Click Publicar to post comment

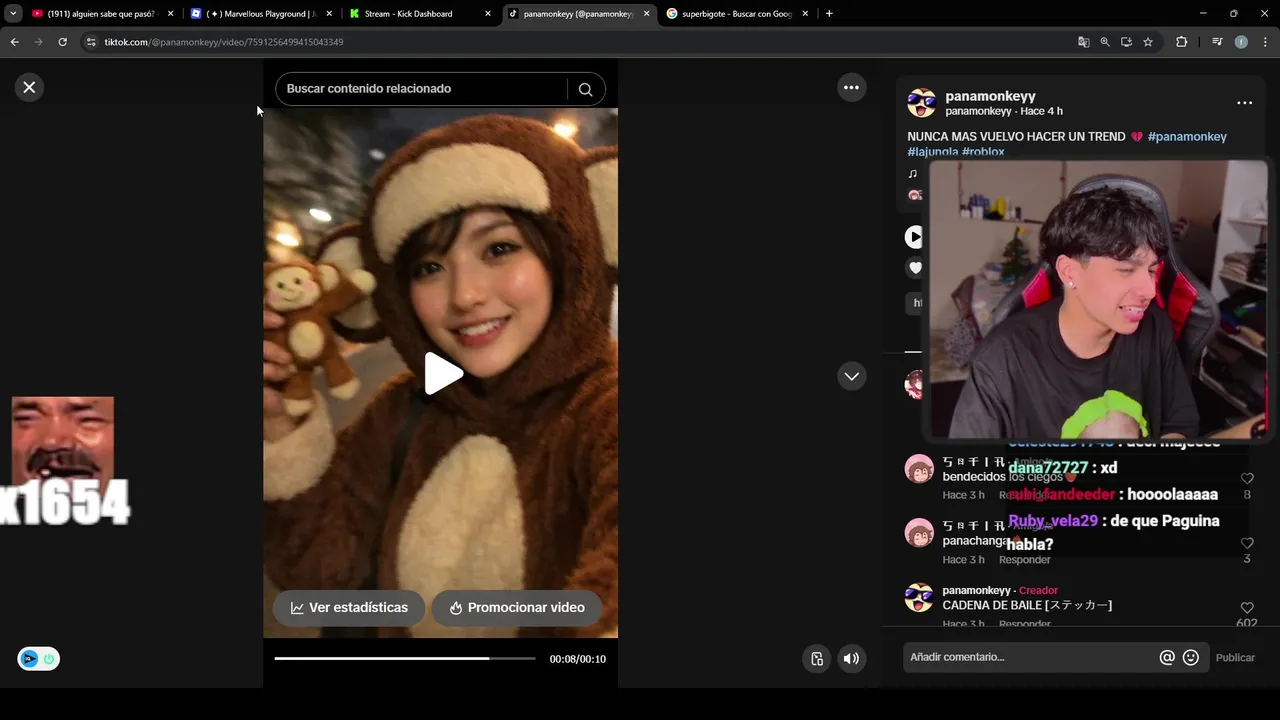(1235, 657)
